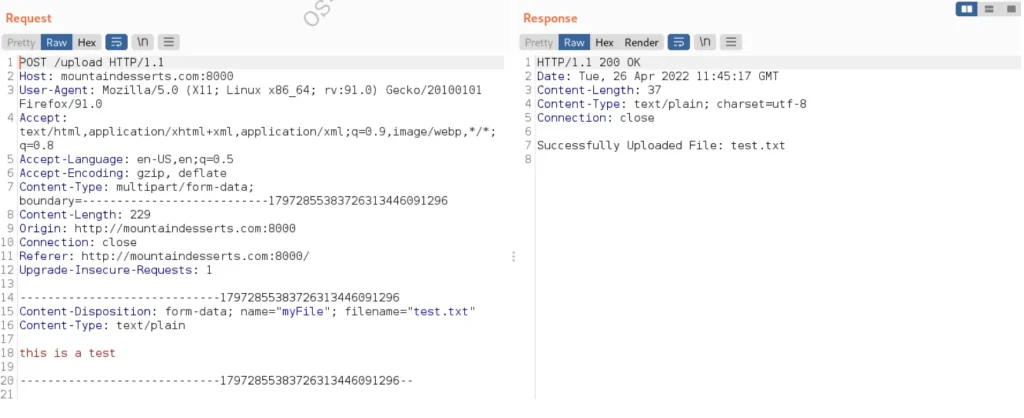Viewport: 1024px width, 418px height.
Task: Open the Hex tab in Response
Action: click(x=604, y=42)
